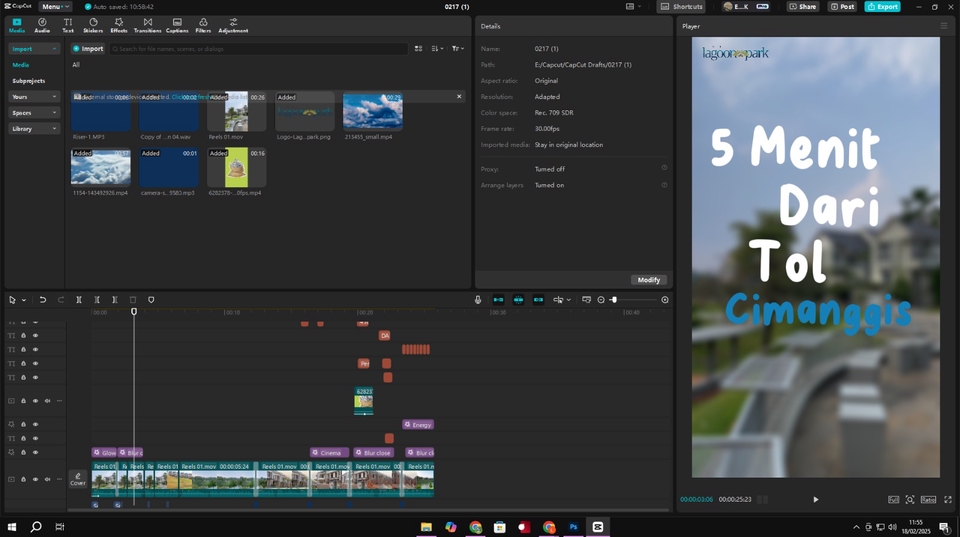The height and width of the screenshot is (537, 960).
Task: Select Subprojects in the left sidebar
Action: coord(29,81)
